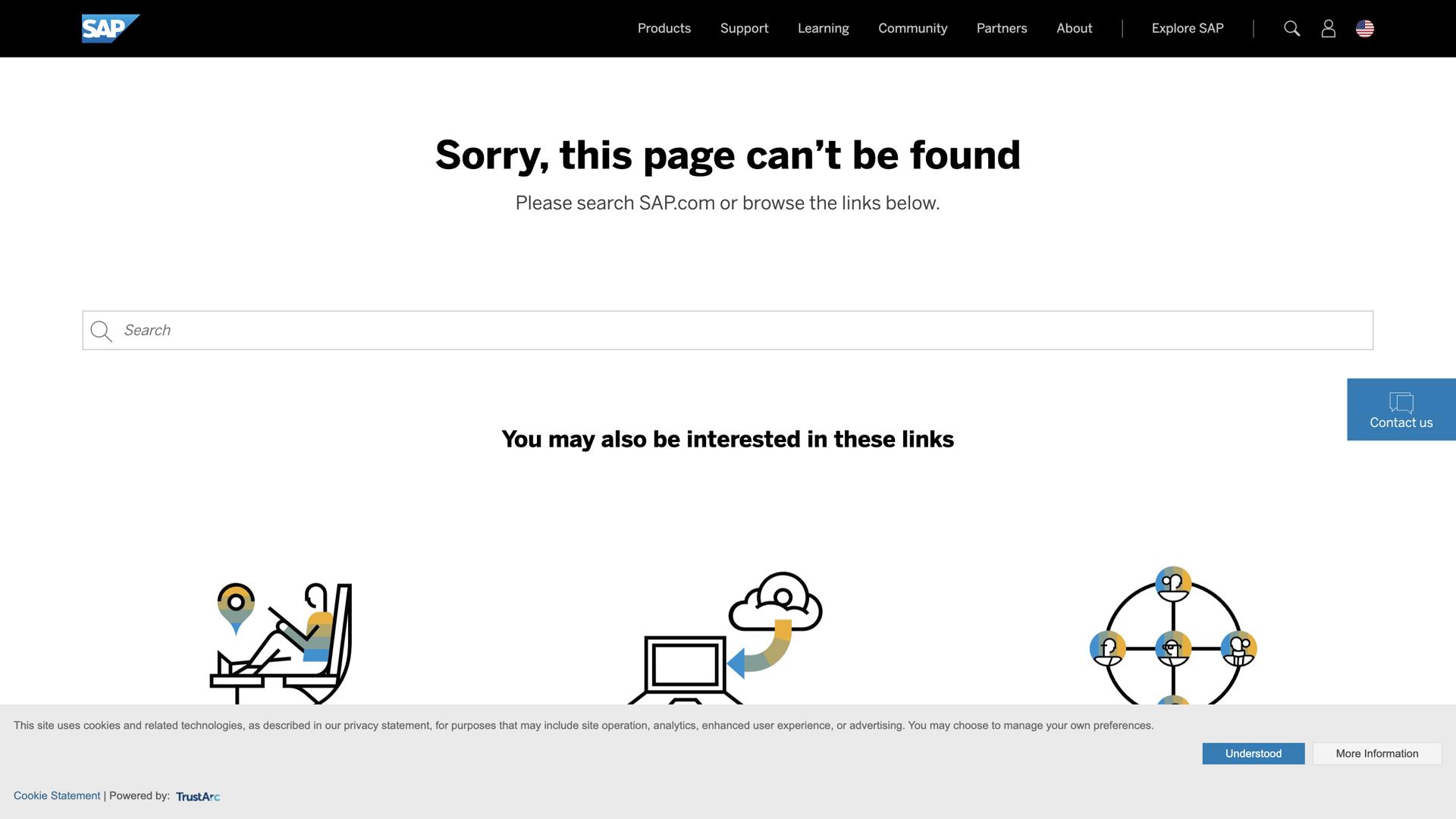1456x819 pixels.
Task: Open the Community menu item
Action: [x=912, y=29]
